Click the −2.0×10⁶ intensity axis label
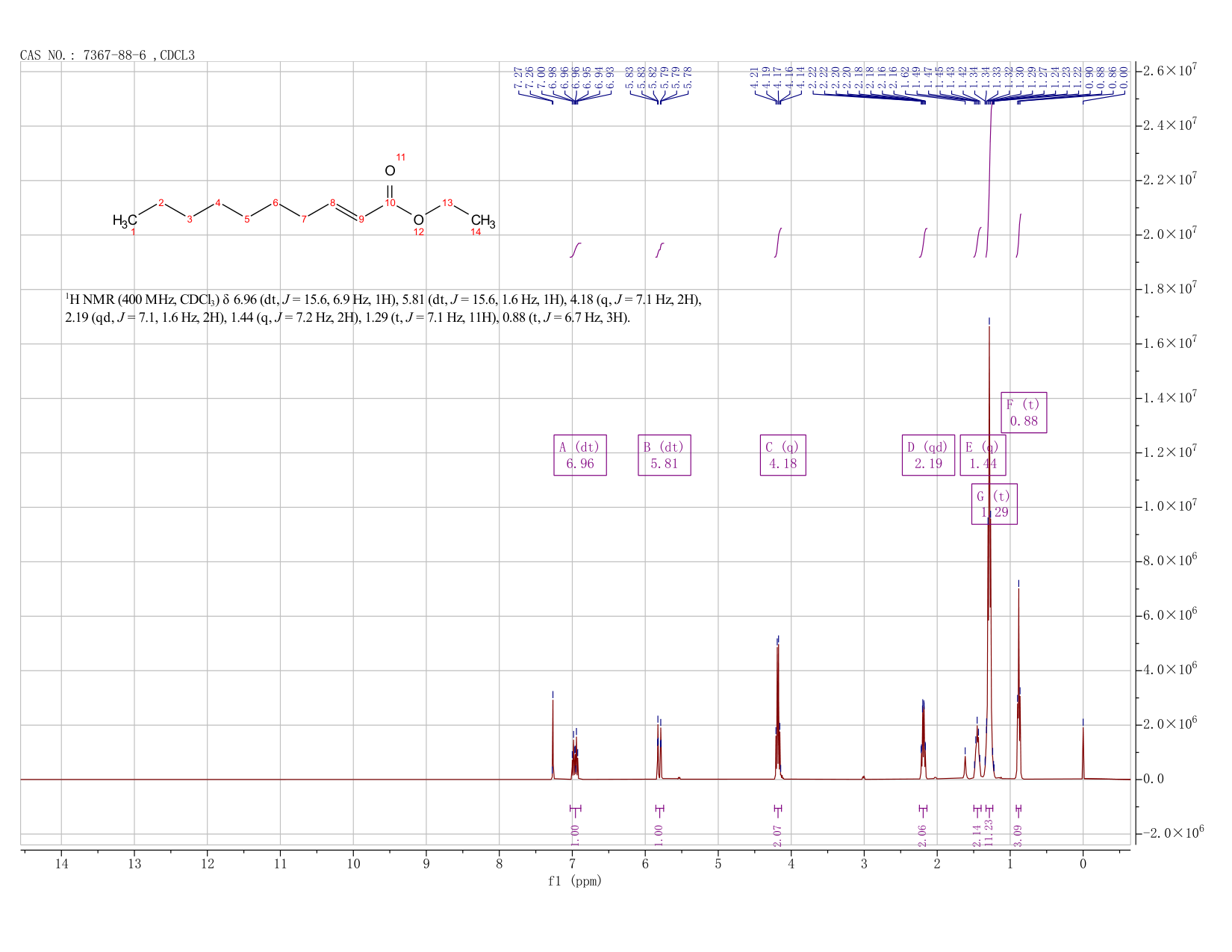 click(x=1174, y=833)
